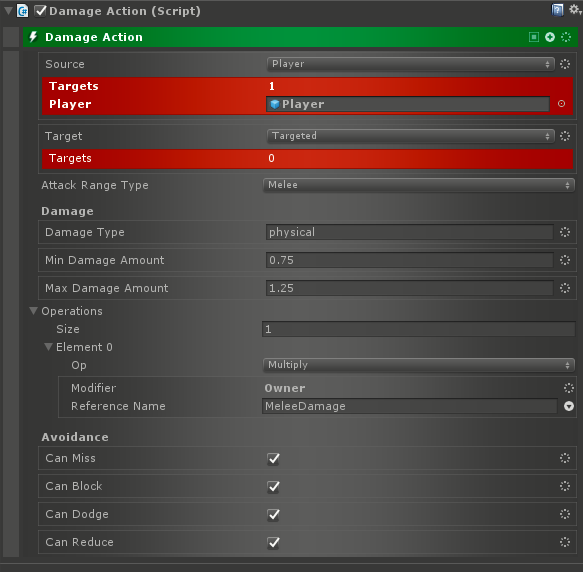The width and height of the screenshot is (583, 572).
Task: Click the C# script icon in header
Action: (22, 11)
